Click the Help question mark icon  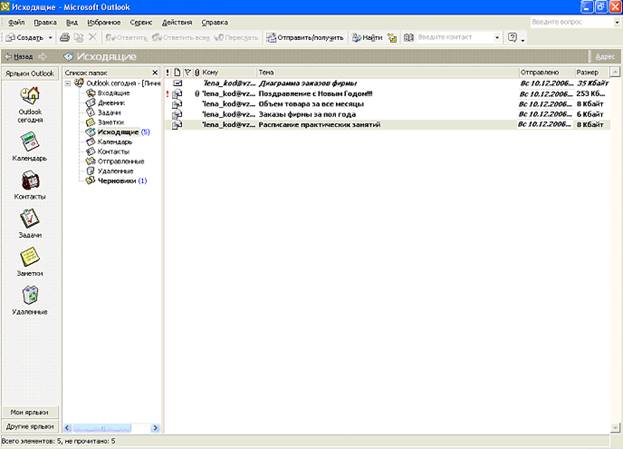(512, 37)
